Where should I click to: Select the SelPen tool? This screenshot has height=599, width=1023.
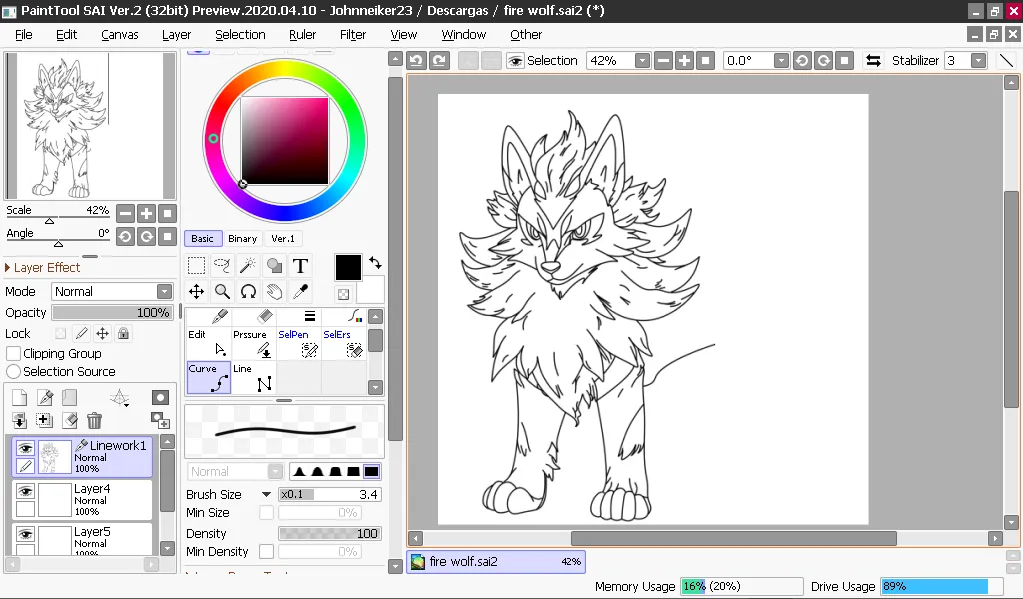click(299, 343)
